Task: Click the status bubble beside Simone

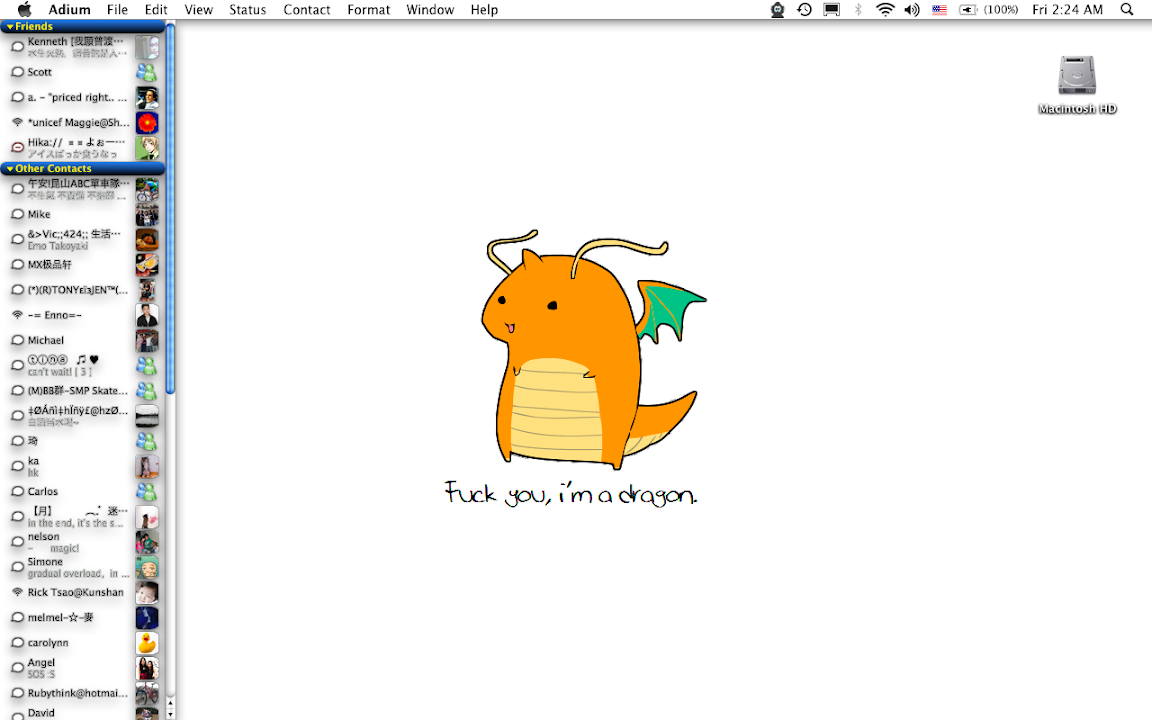Action: (18, 567)
